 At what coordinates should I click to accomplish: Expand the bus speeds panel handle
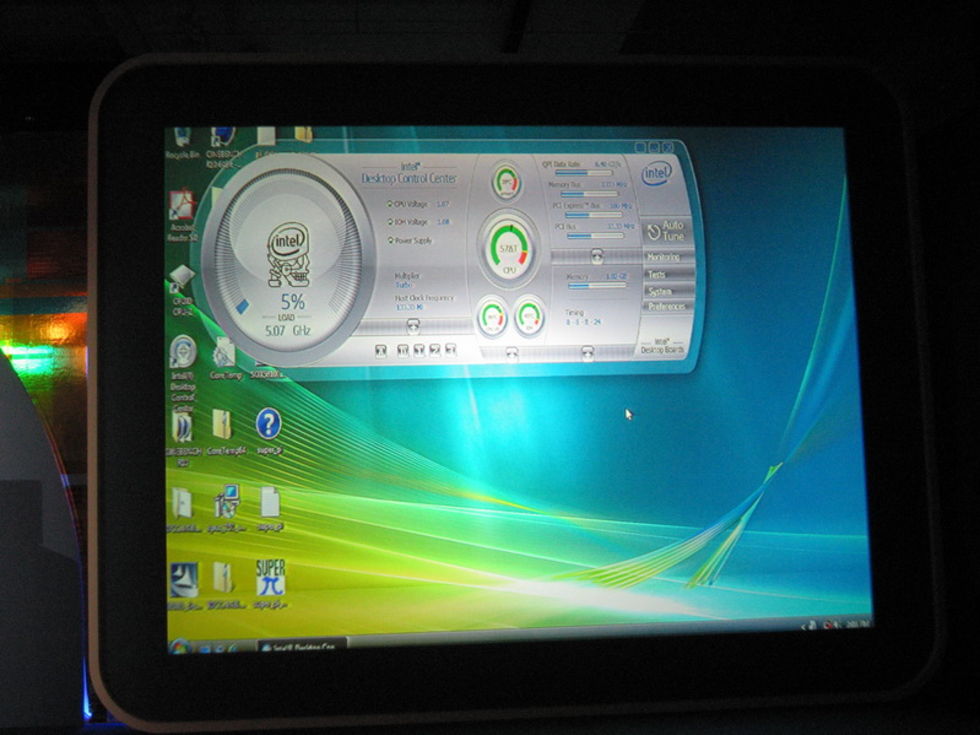(597, 256)
